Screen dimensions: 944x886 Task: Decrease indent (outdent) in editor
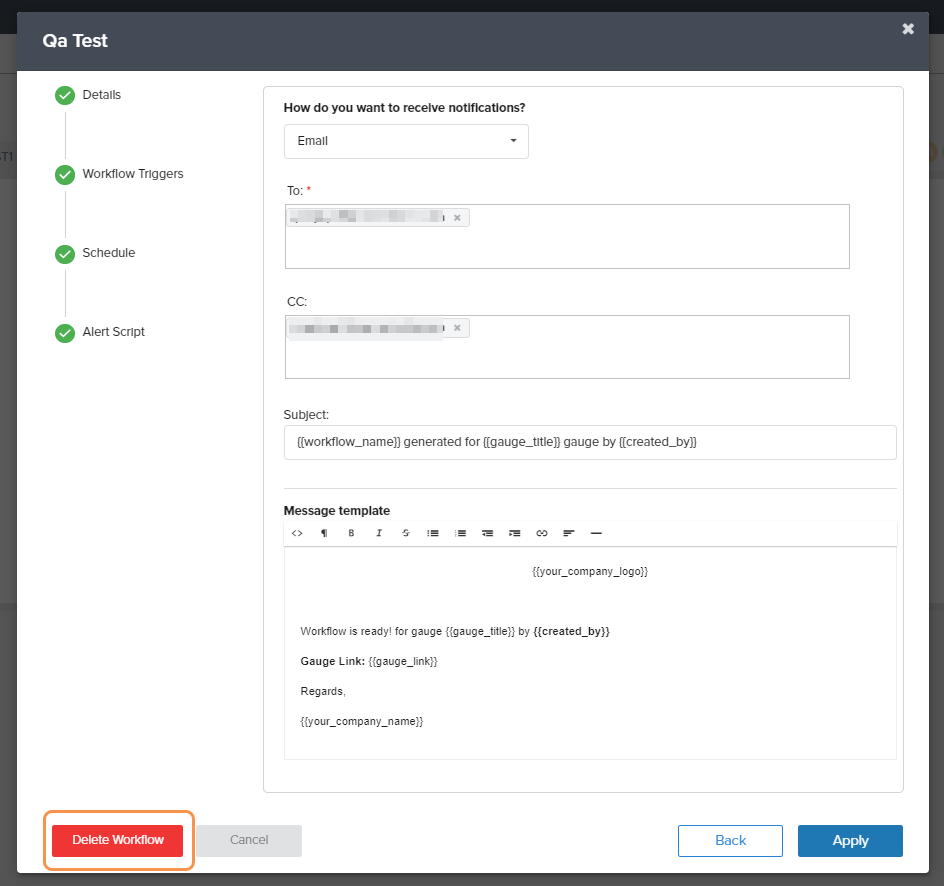[488, 533]
